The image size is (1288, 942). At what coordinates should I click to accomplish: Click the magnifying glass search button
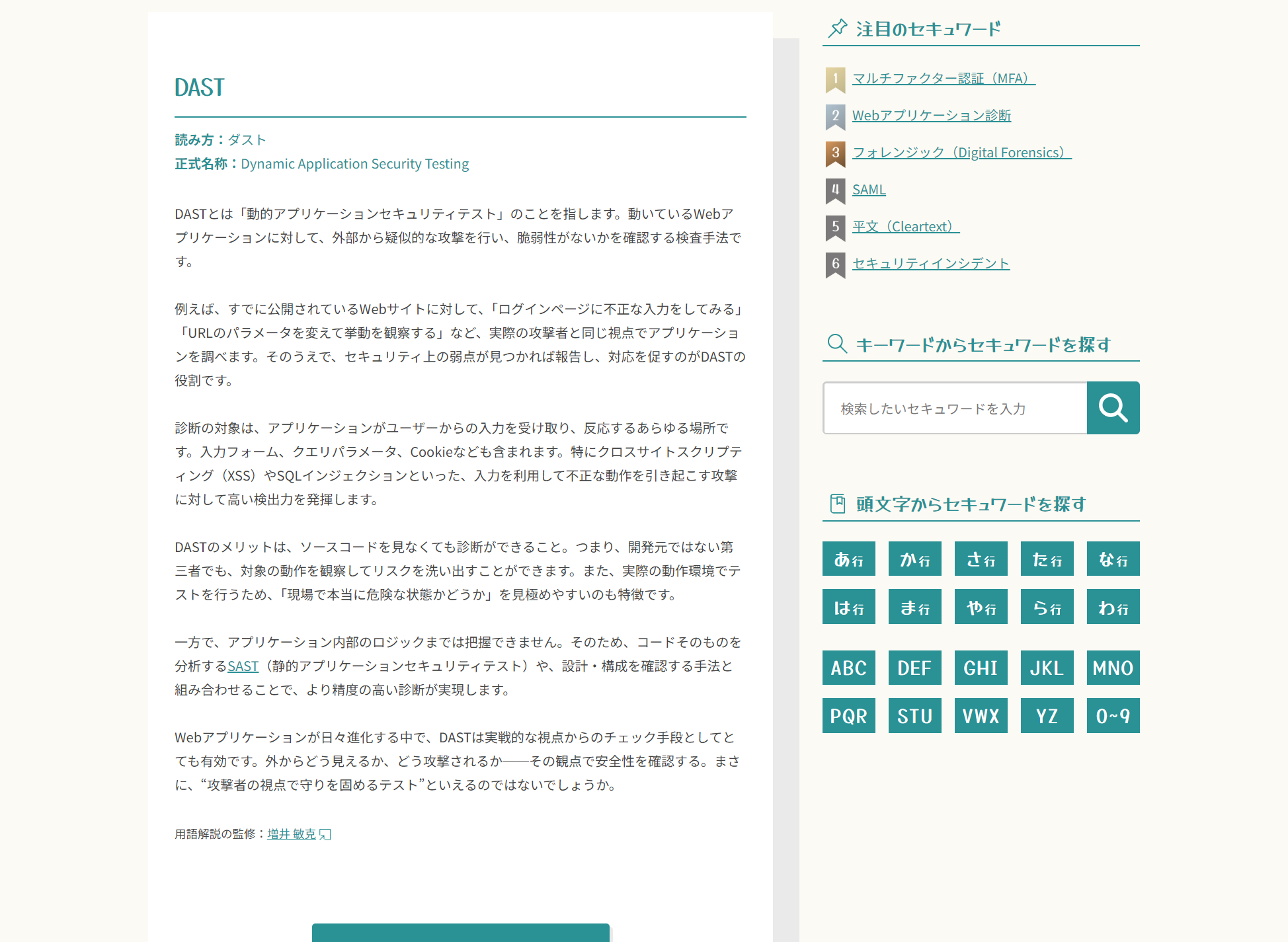1113,408
